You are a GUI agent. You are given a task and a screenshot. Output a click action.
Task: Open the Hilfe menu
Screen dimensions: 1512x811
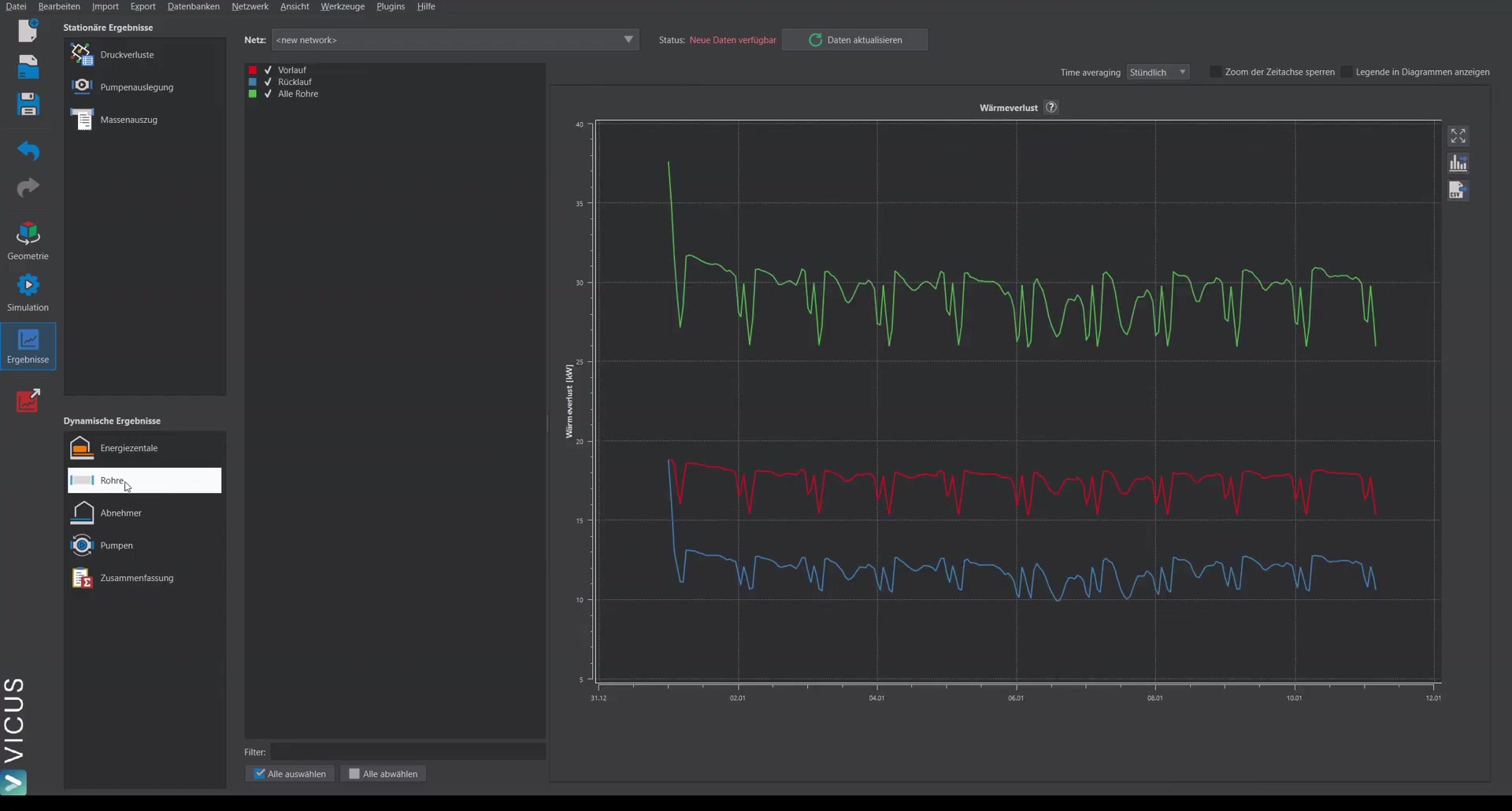coord(426,6)
